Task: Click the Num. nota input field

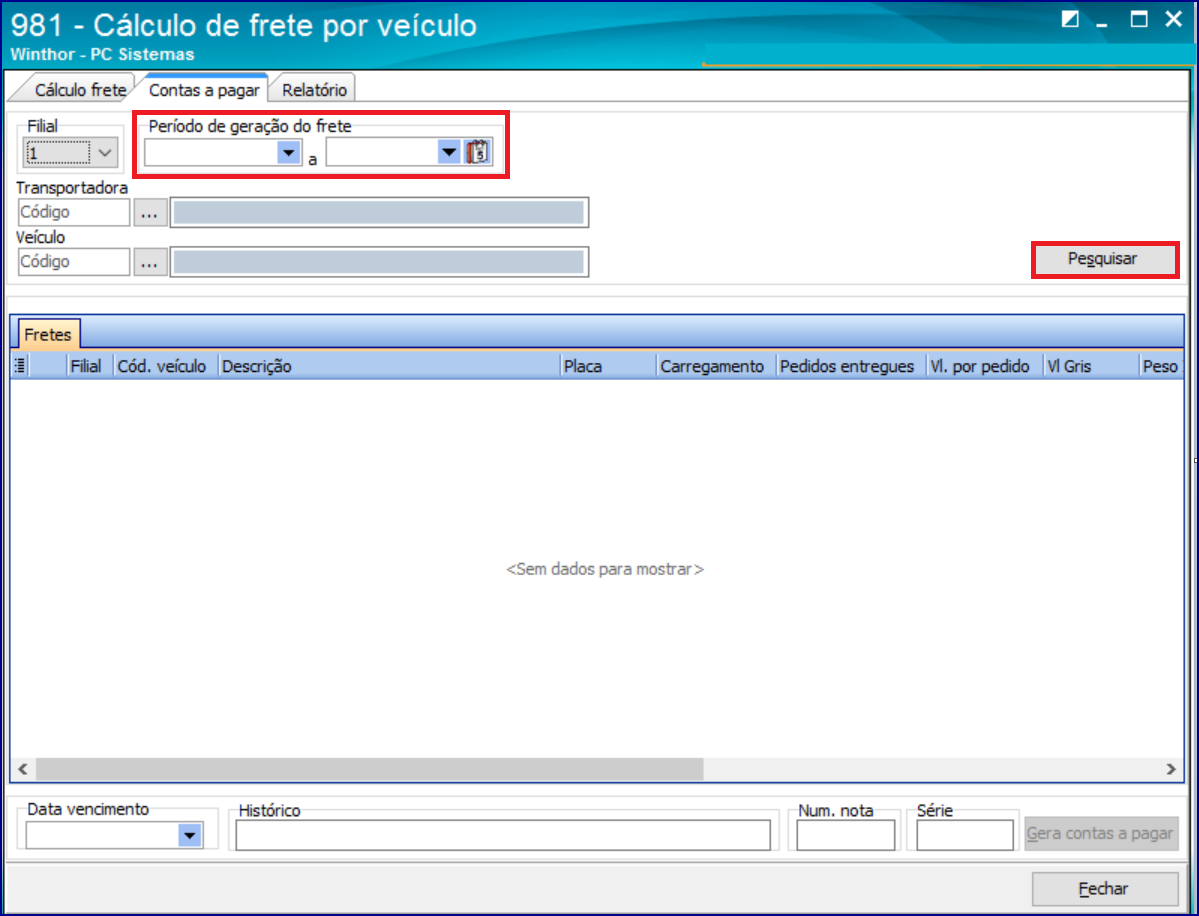Action: click(x=845, y=835)
